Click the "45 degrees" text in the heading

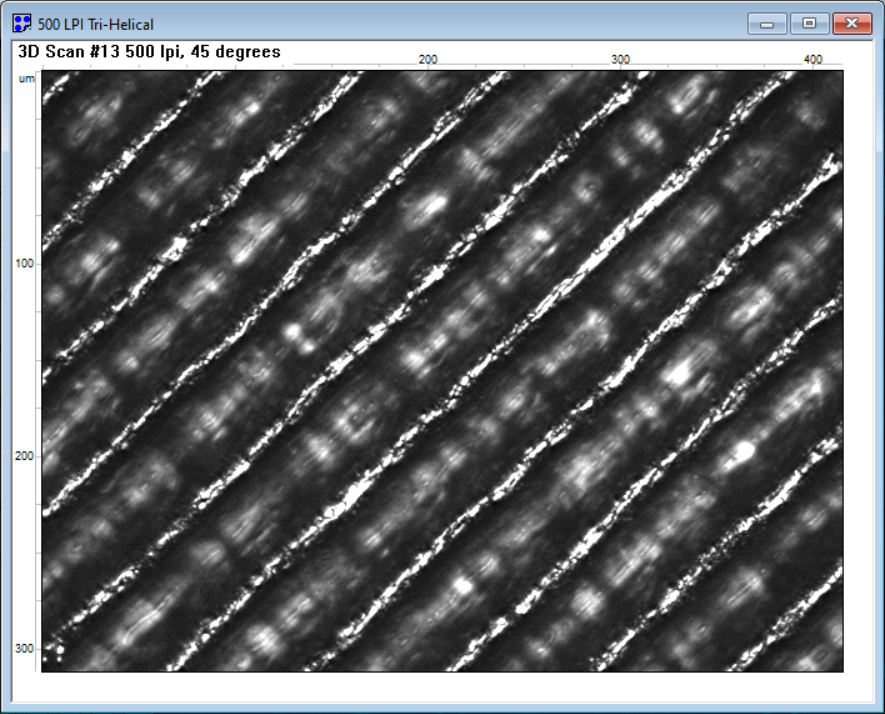(242, 52)
